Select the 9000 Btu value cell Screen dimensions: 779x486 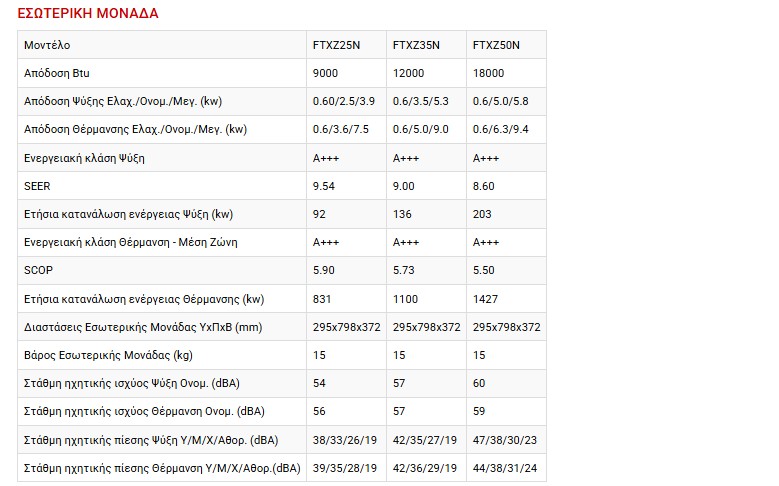(327, 73)
